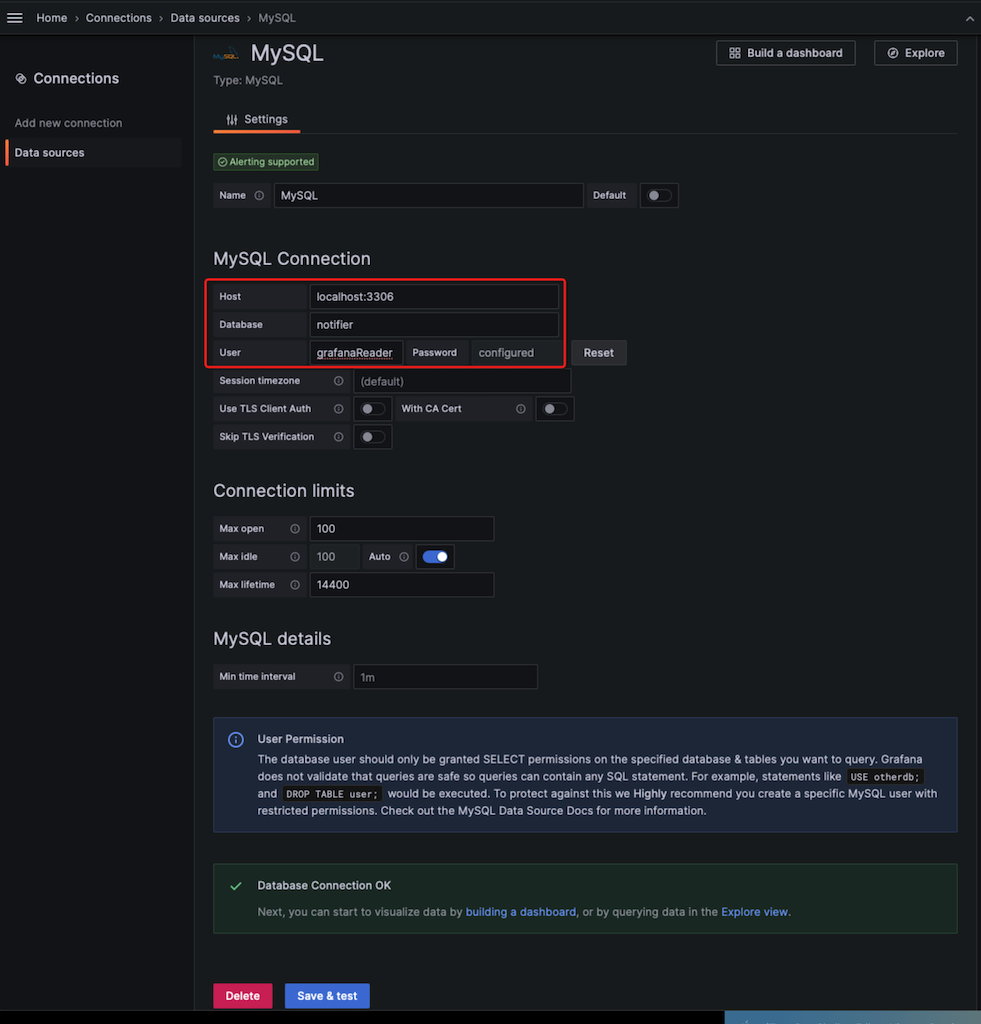The image size is (981, 1024).
Task: Click info icon beside Auto label
Action: (x=404, y=557)
